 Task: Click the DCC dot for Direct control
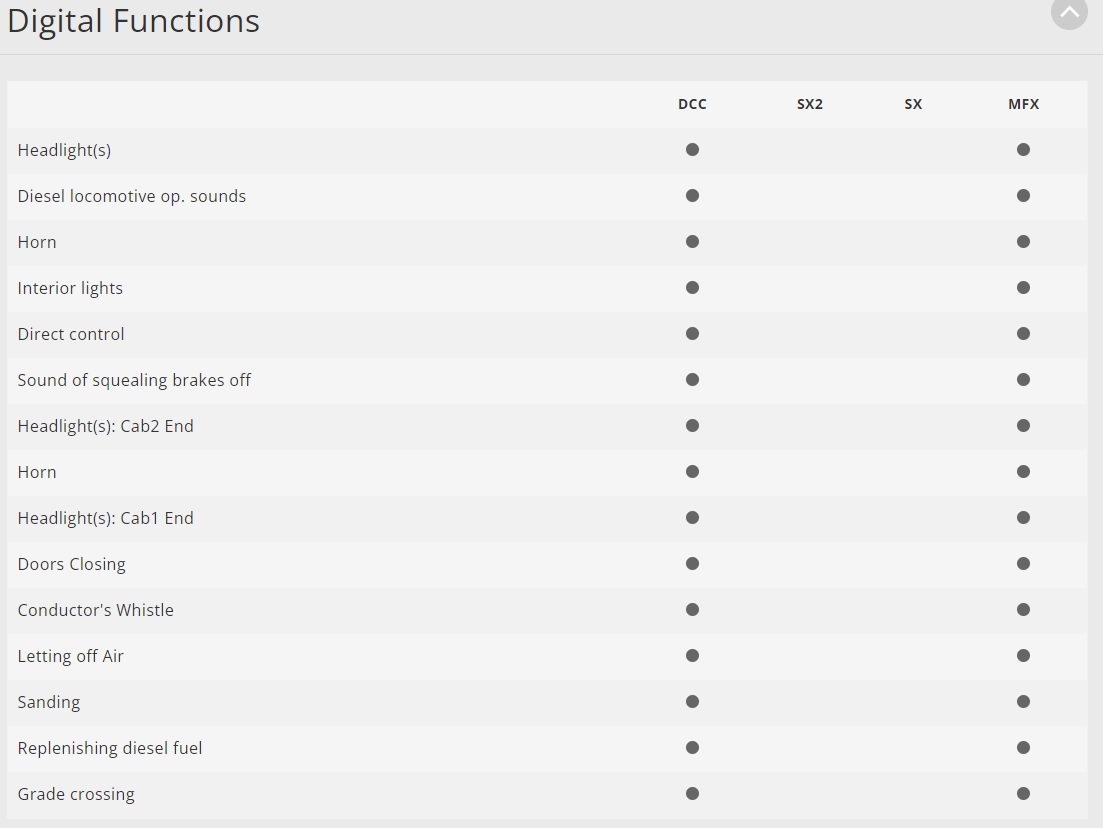tap(692, 334)
